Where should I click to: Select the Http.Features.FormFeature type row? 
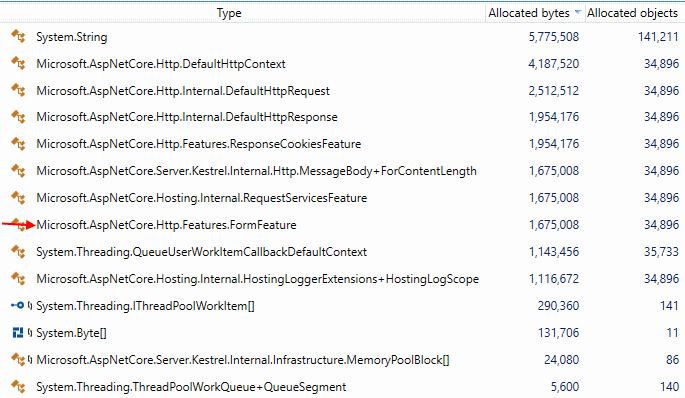[342, 225]
